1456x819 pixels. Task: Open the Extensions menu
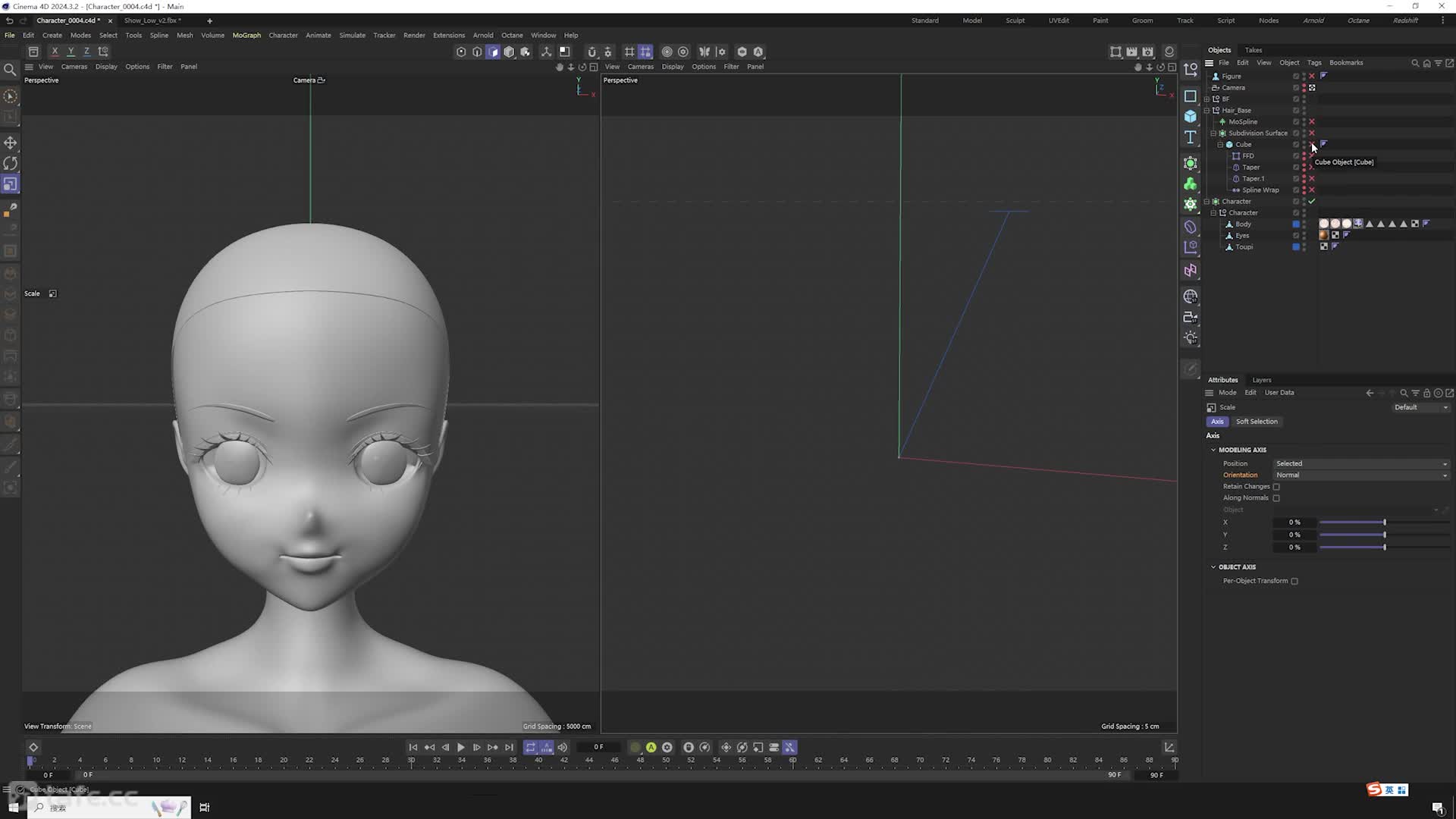[x=449, y=35]
